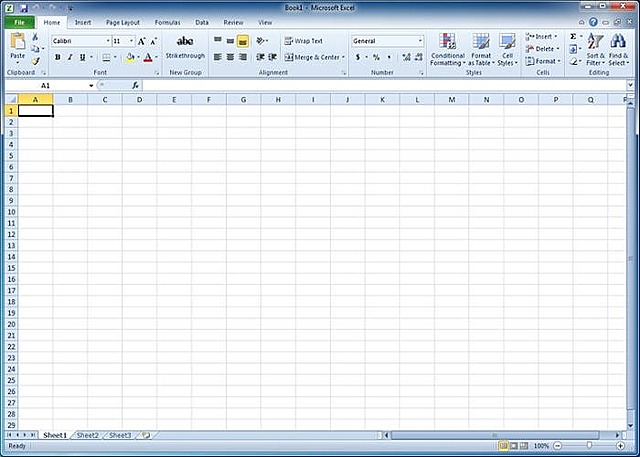This screenshot has width=640, height=457.
Task: Open the Format dropdown in Cells group
Action: tap(543, 61)
